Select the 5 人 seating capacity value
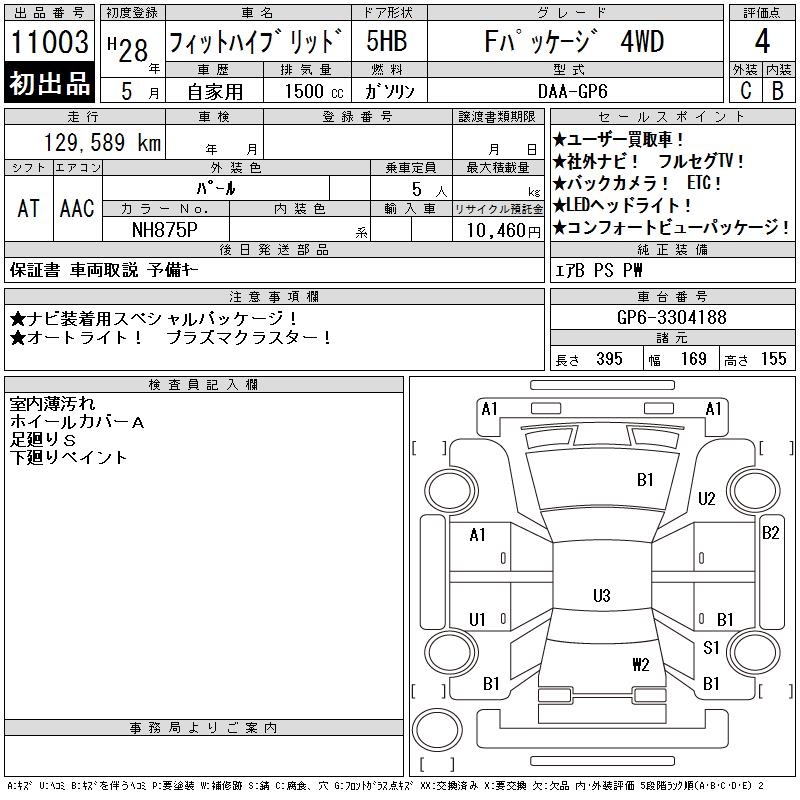Screen dimensions: 800x800 (x=430, y=189)
